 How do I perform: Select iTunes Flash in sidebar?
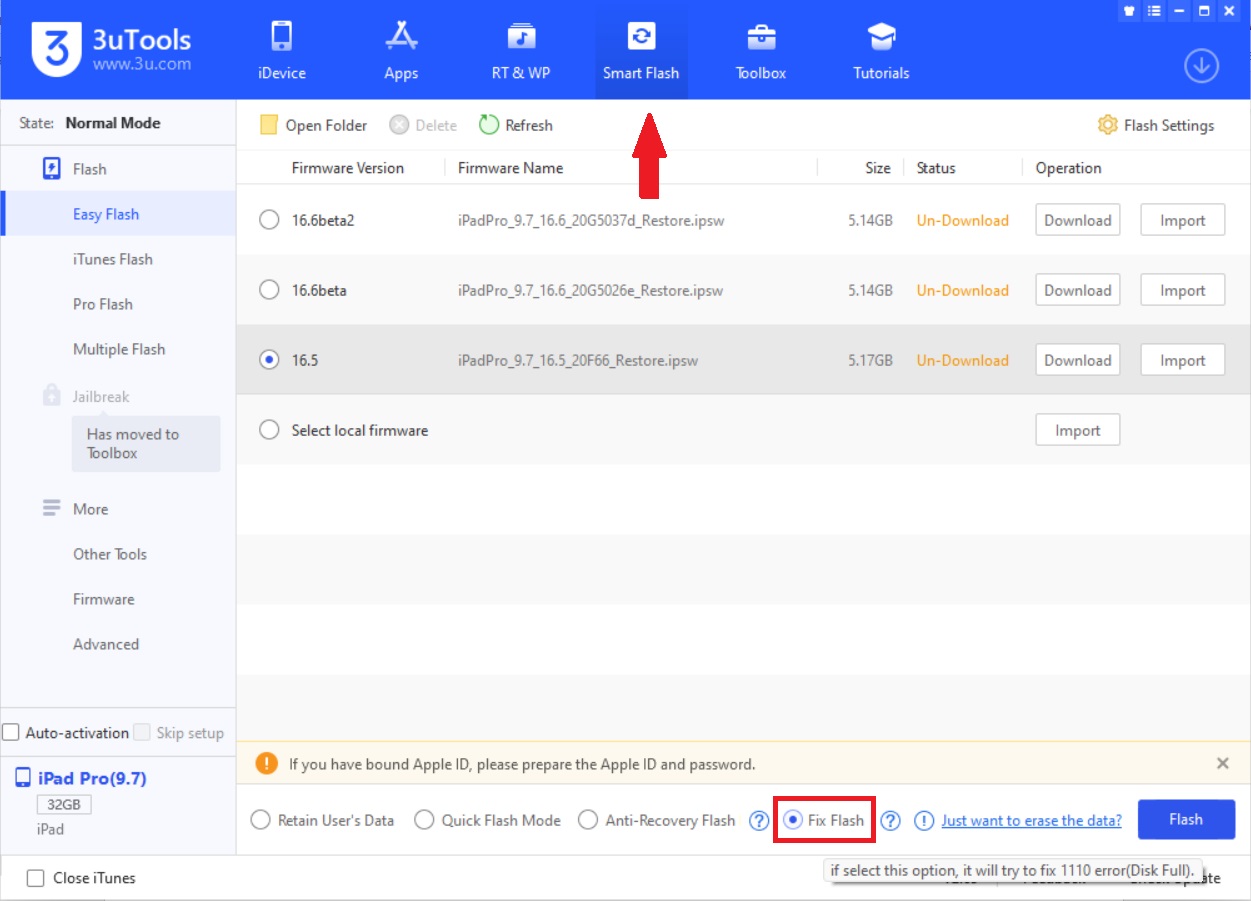pos(113,259)
